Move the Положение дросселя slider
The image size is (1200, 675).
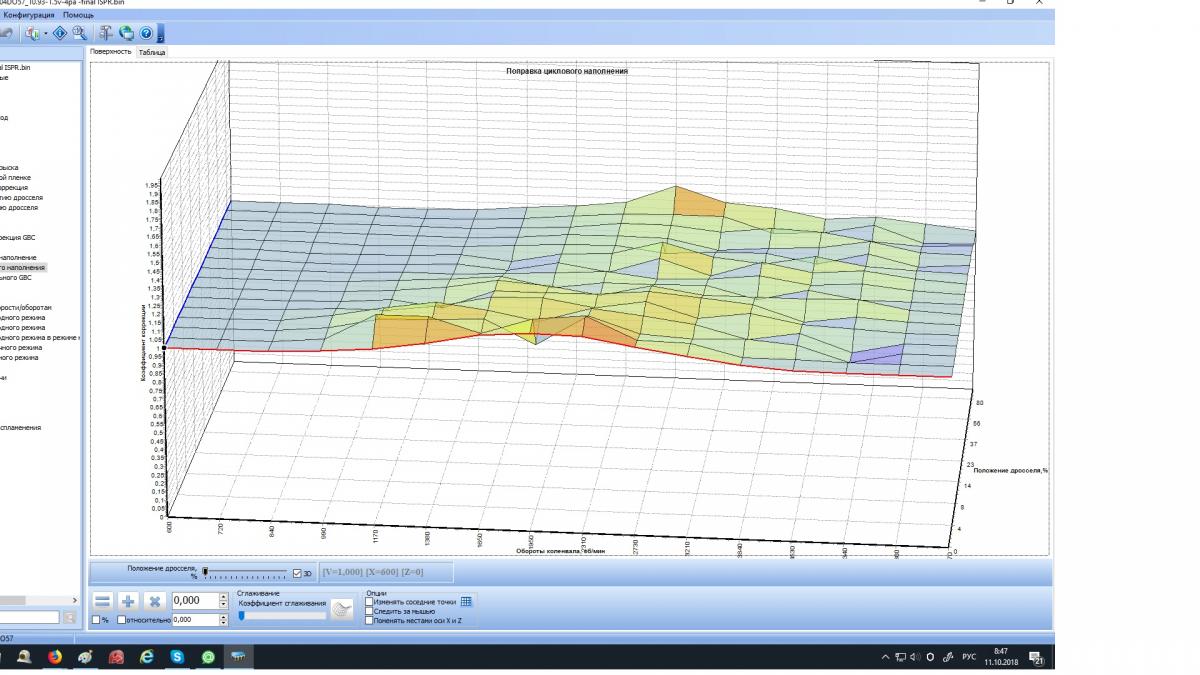click(247, 573)
